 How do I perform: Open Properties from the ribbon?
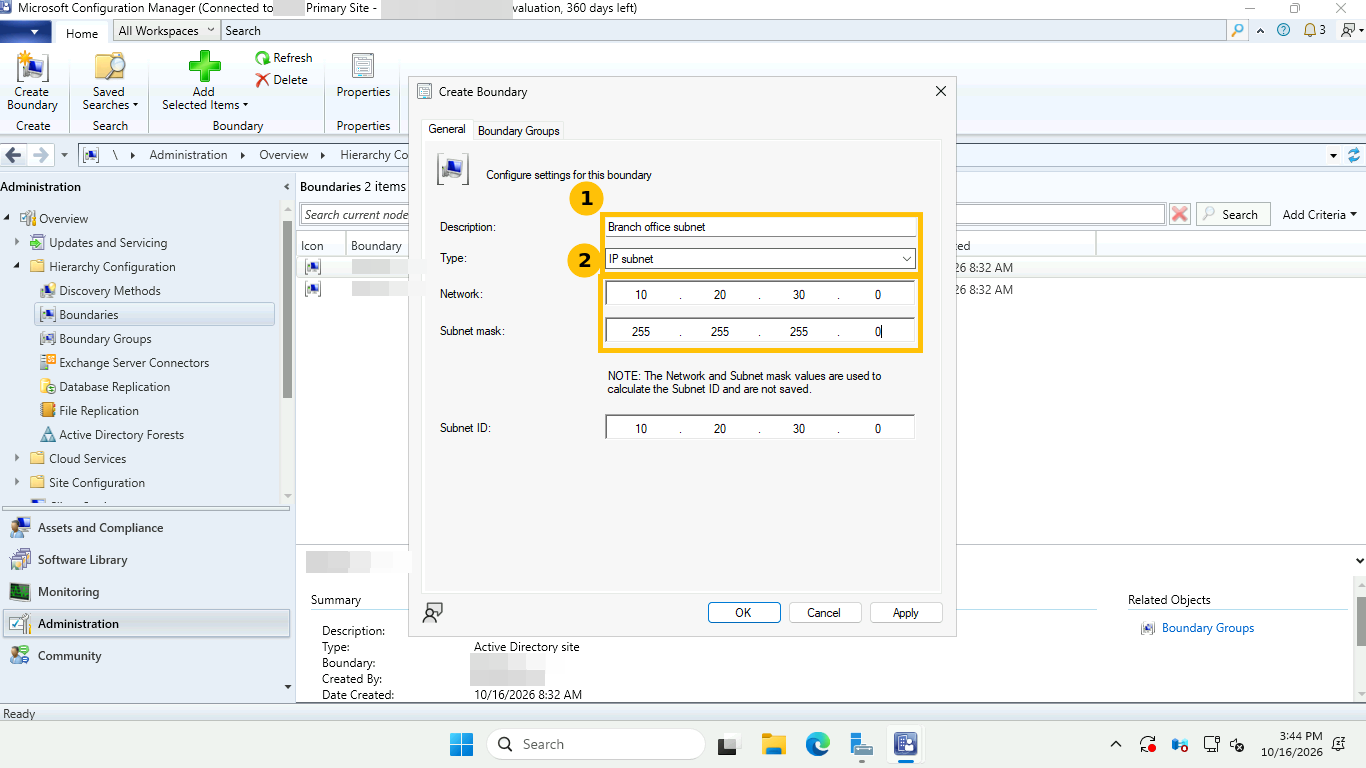363,77
